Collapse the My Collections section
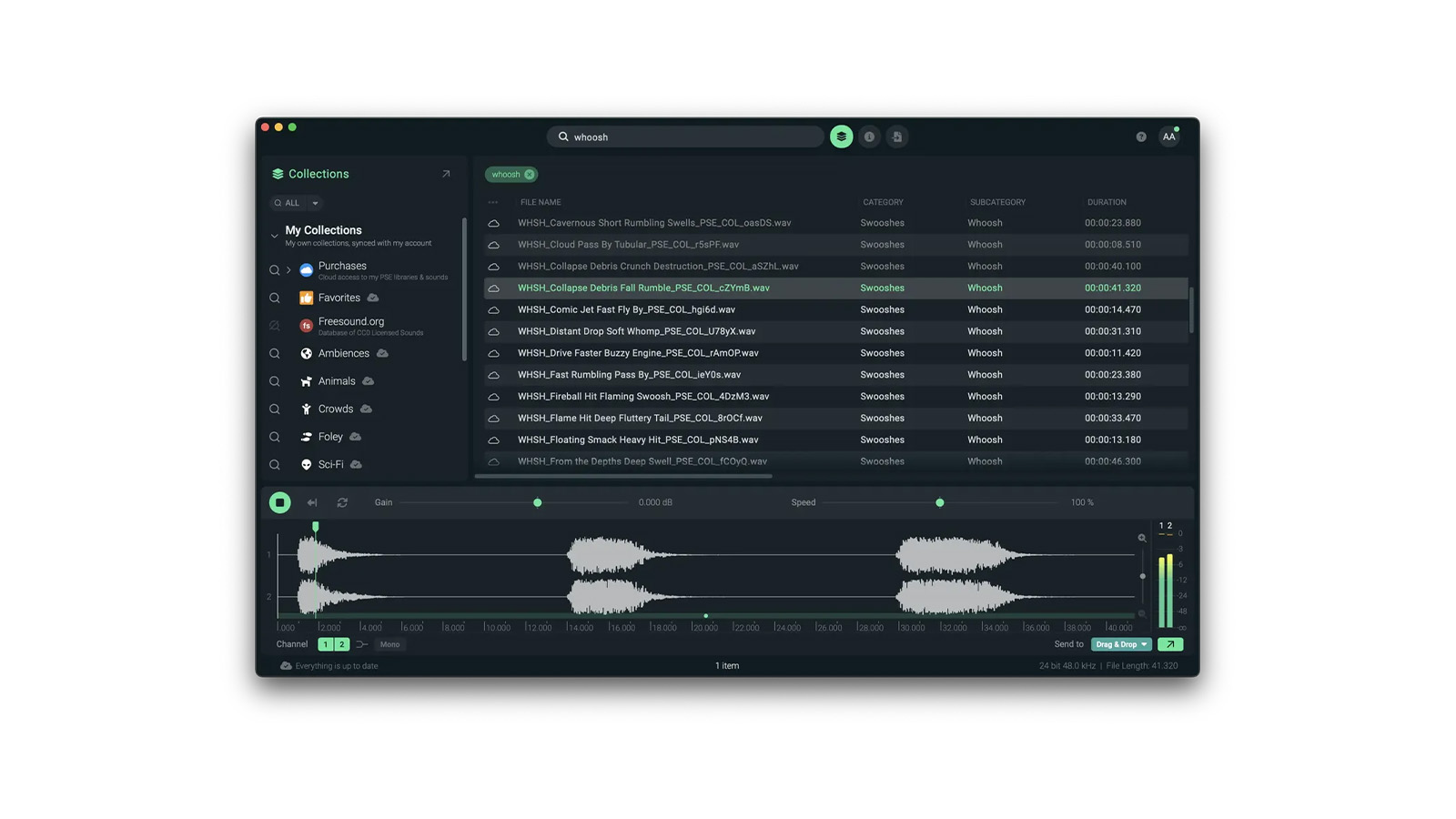The image size is (1456, 819). 274,236
